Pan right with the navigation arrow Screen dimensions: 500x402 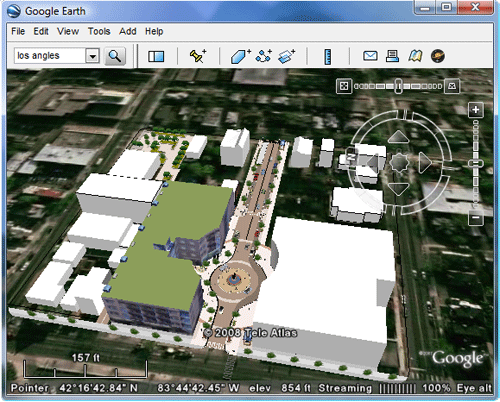(425, 163)
